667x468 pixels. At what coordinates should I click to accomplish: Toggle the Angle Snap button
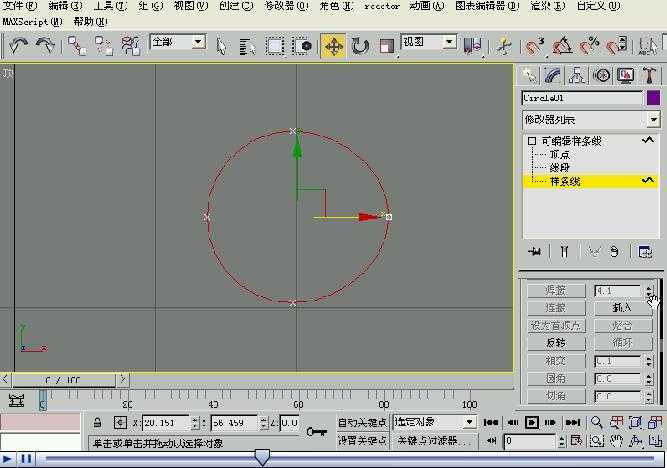tap(562, 46)
